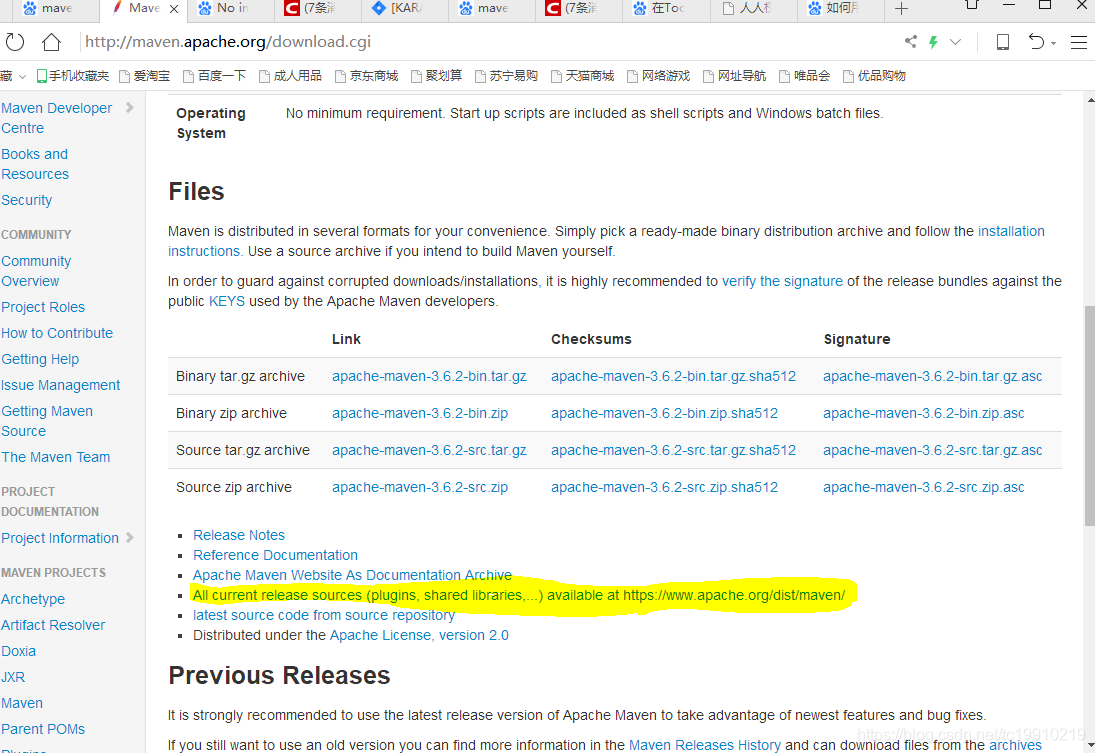Open the Archetype project link
The width and height of the screenshot is (1095, 753).
[x=33, y=599]
